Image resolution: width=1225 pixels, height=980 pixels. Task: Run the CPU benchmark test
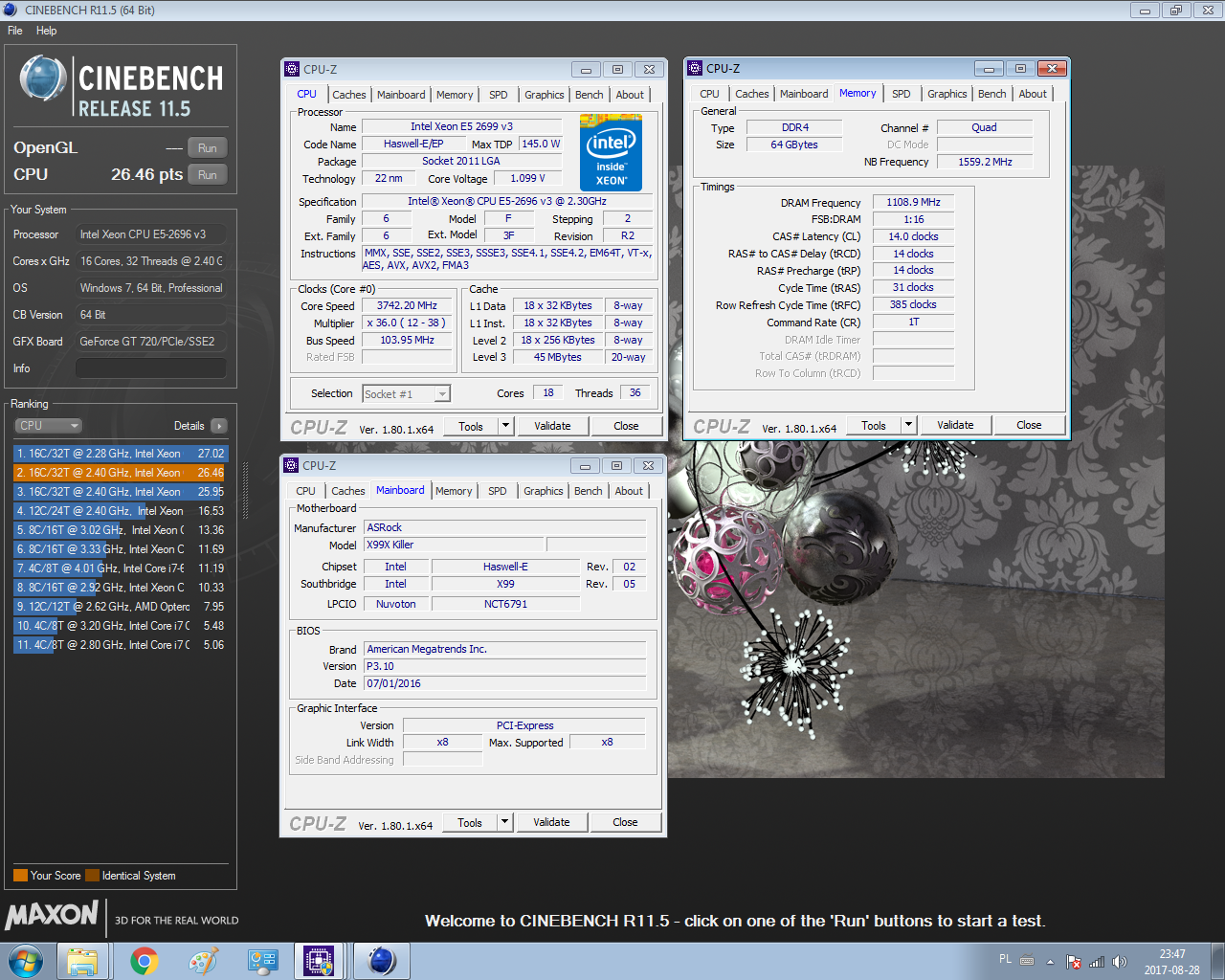[208, 175]
